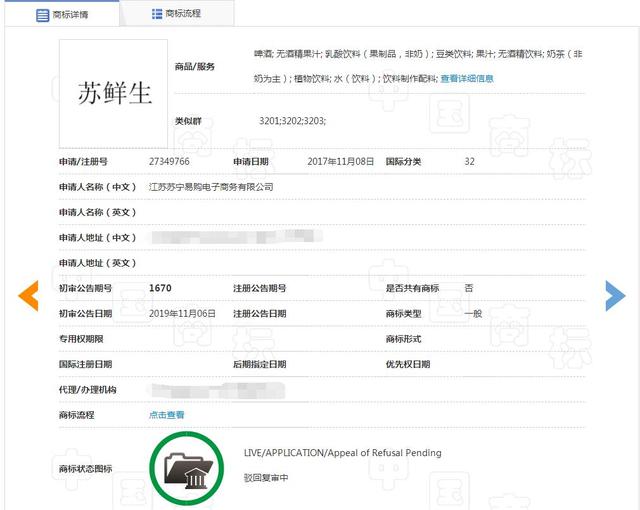Viewport: 640px width, 510px height.
Task: Click the 国际分类 label
Action: pyautogui.click(x=403, y=162)
